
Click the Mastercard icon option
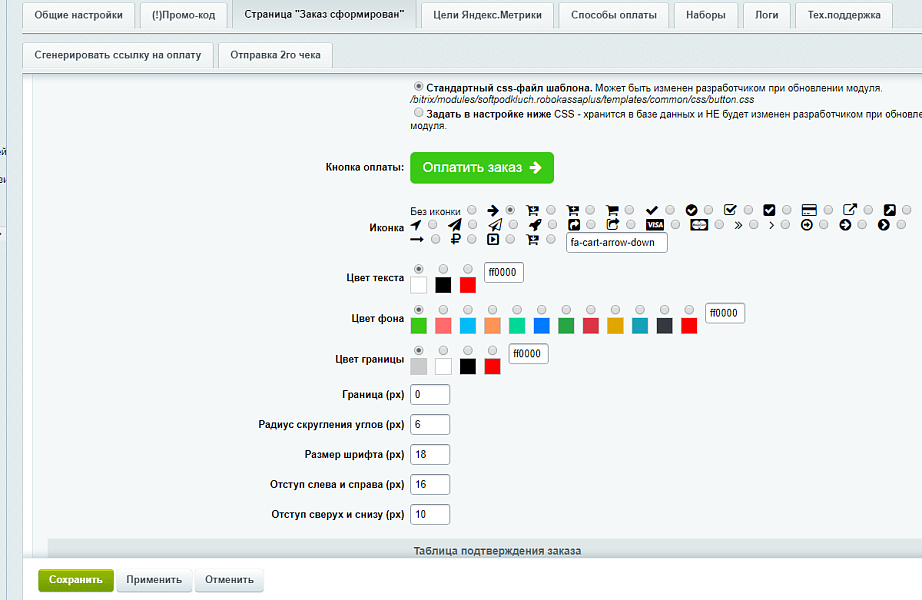tap(699, 225)
